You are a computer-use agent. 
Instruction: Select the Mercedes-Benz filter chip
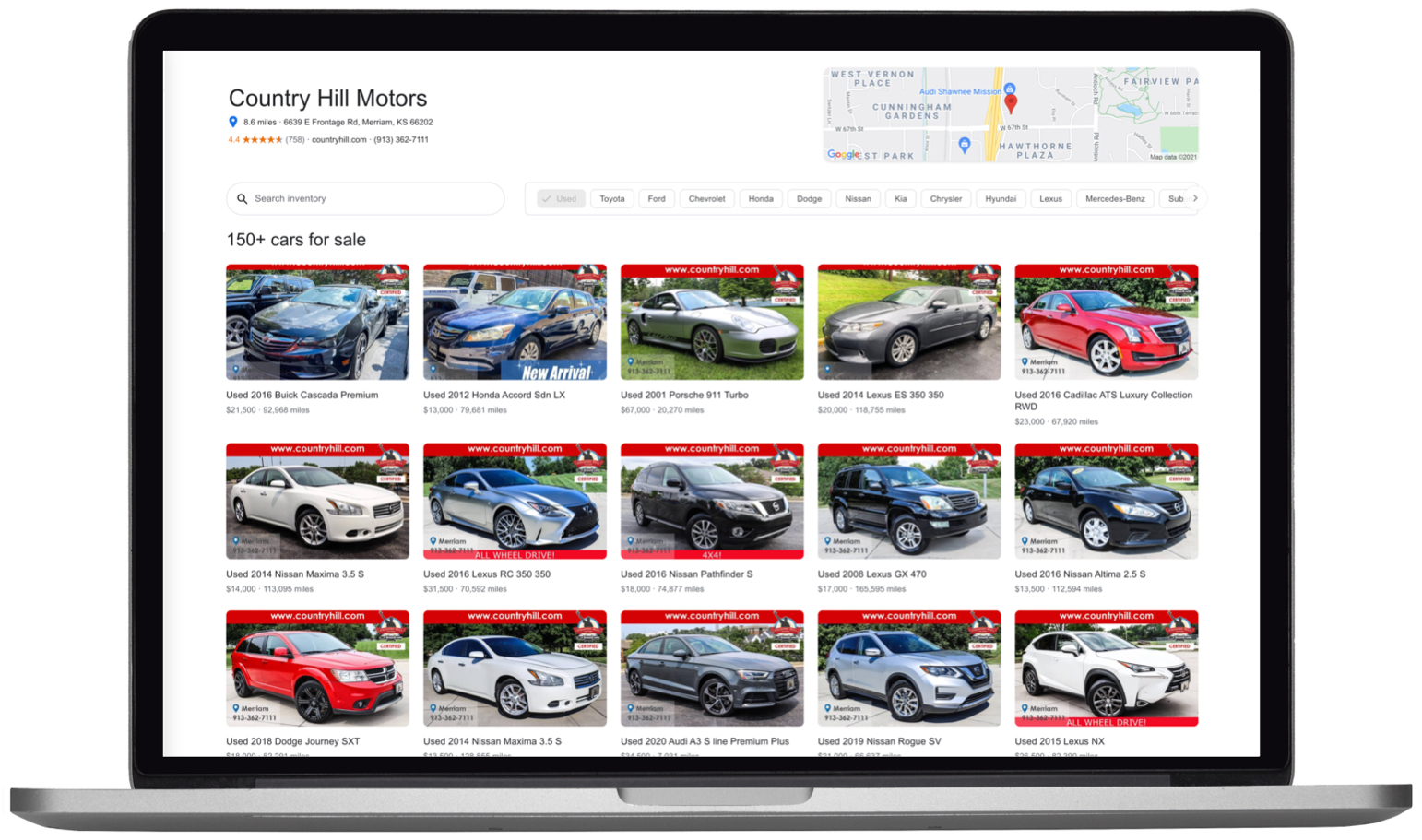(x=1115, y=198)
